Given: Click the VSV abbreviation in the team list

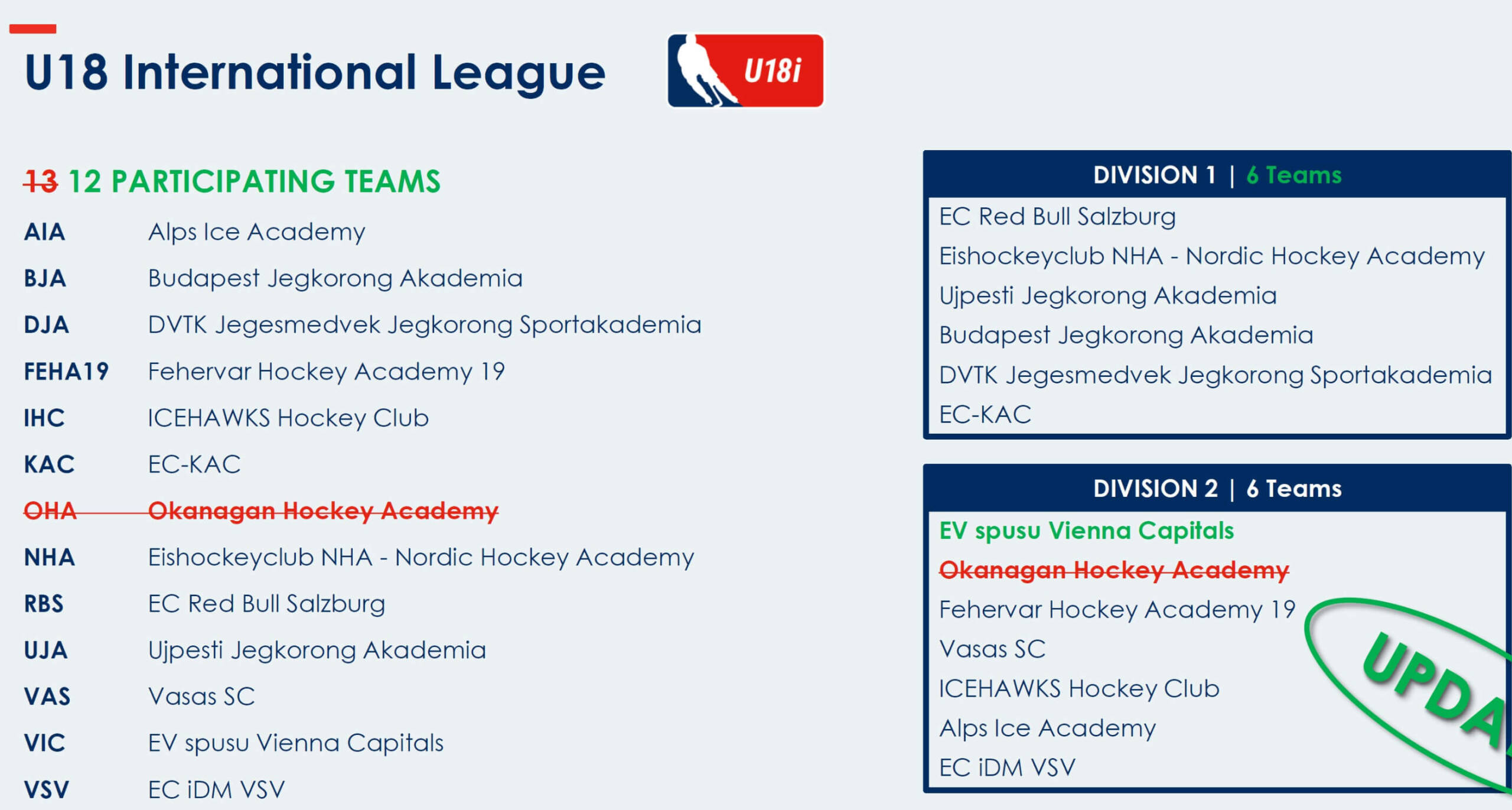Looking at the screenshot, I should point(46,789).
